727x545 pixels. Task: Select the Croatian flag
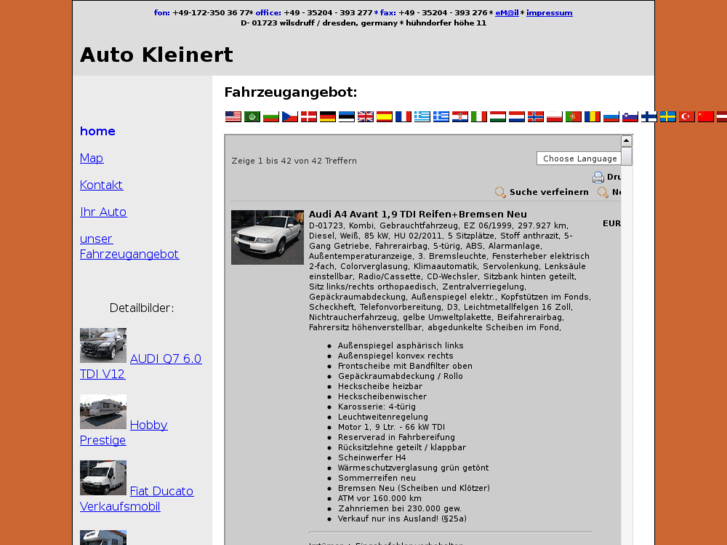point(460,116)
